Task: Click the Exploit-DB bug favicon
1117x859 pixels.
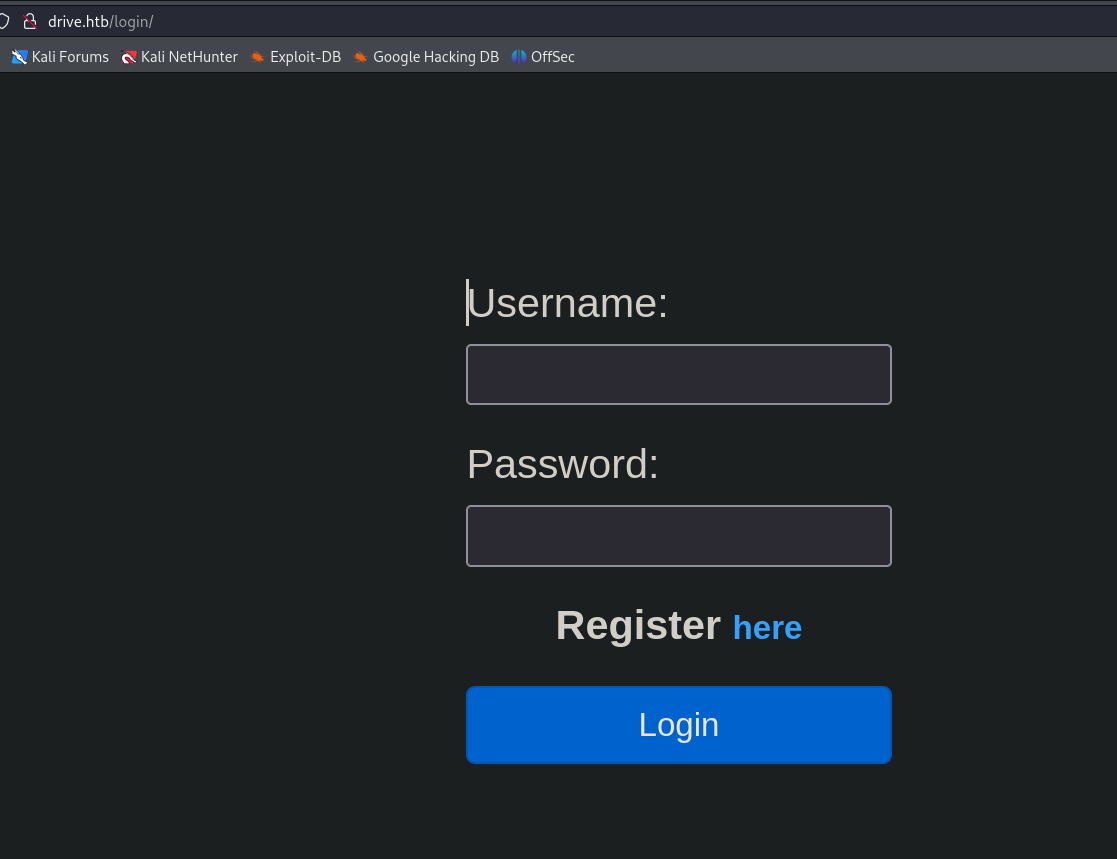Action: click(257, 57)
